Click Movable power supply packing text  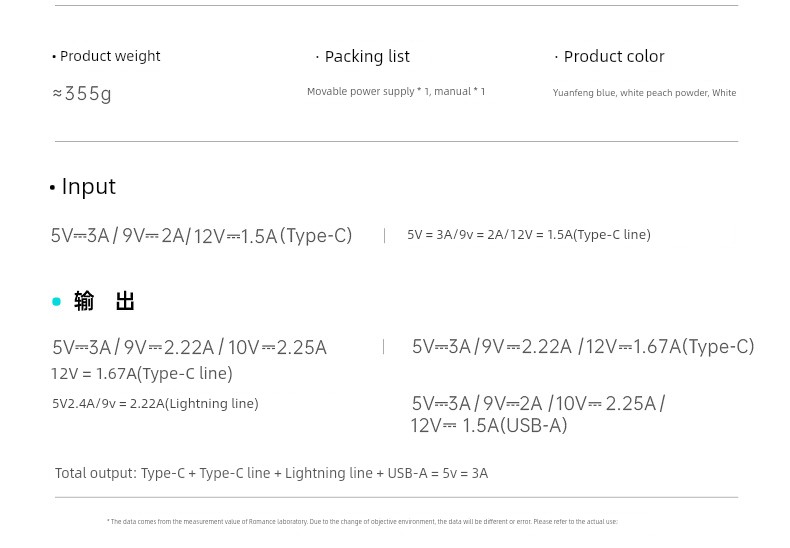click(x=396, y=92)
